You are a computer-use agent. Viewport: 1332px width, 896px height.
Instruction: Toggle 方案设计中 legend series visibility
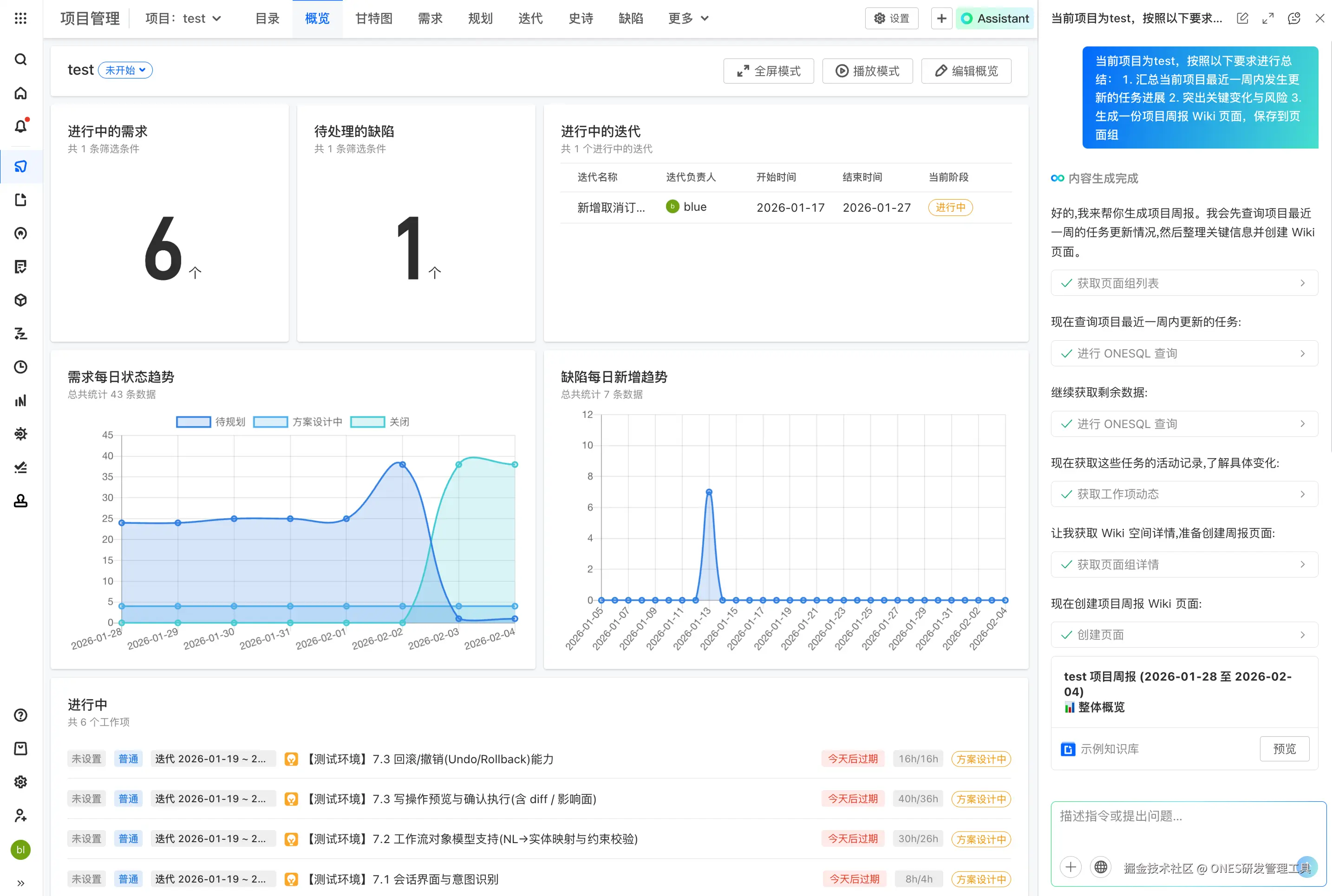coord(297,422)
